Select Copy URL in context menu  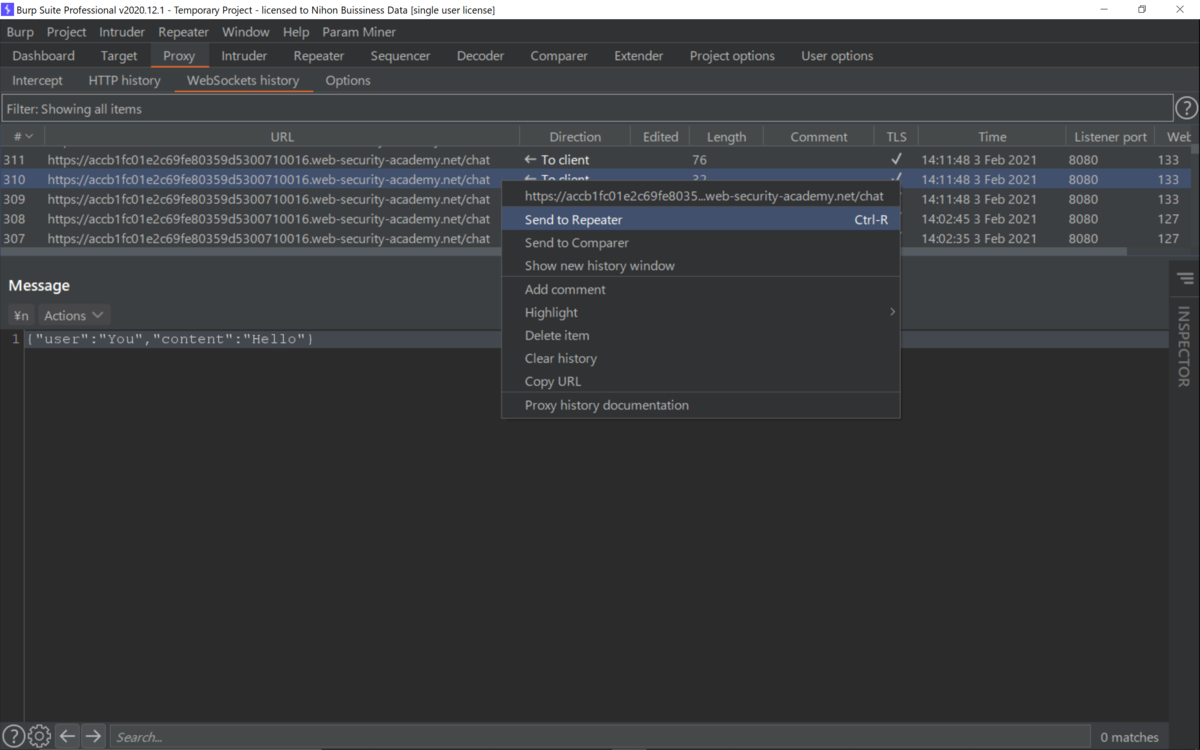point(700,382)
